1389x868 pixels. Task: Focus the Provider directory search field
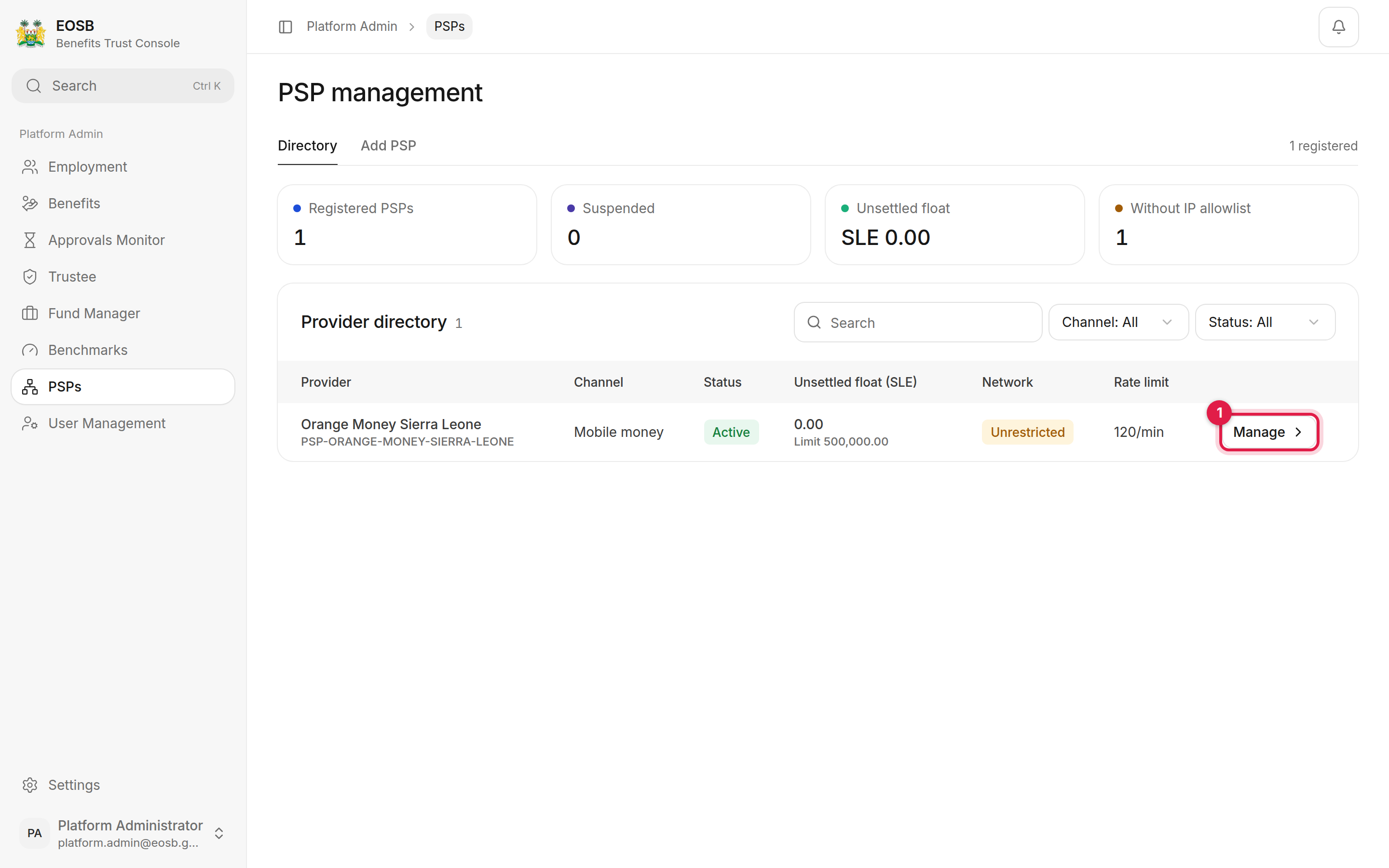(x=918, y=322)
